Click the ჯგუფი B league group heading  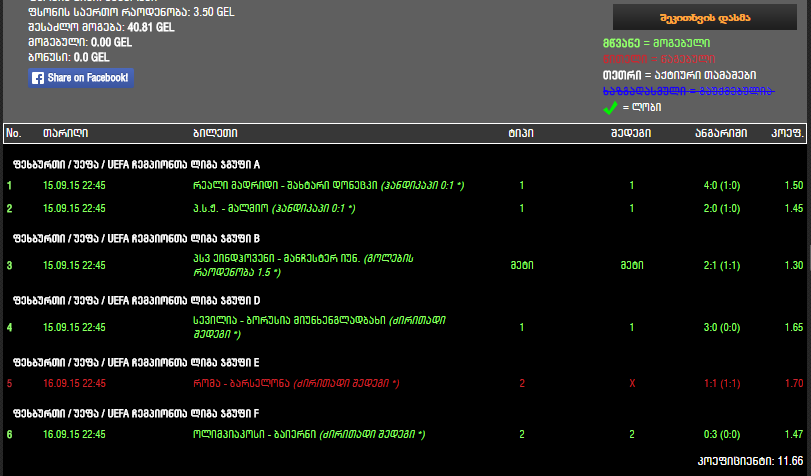pos(137,239)
